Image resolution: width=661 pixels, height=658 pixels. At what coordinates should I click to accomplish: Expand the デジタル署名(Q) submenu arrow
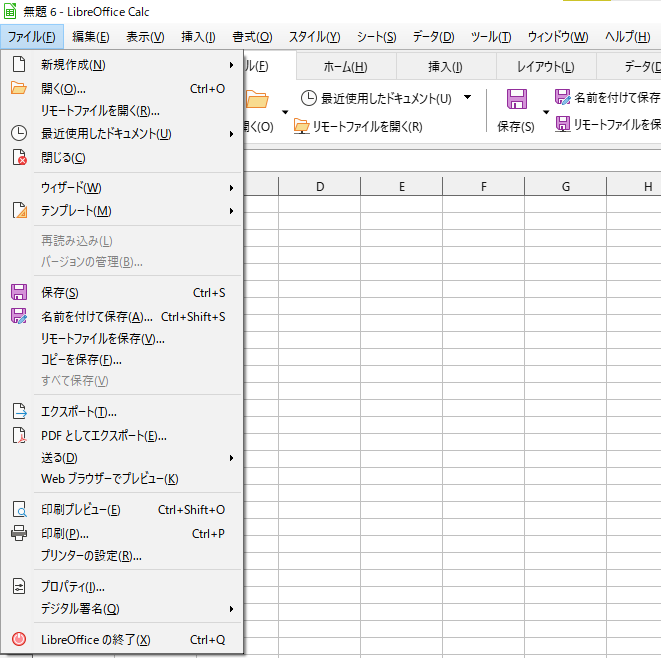(x=231, y=609)
